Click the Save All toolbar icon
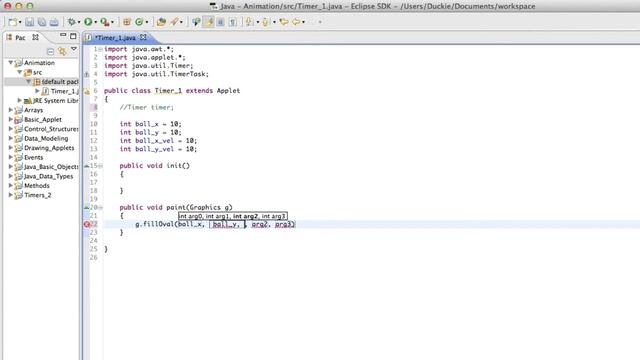Image resolution: width=640 pixels, height=360 pixels. pyautogui.click(x=42, y=22)
